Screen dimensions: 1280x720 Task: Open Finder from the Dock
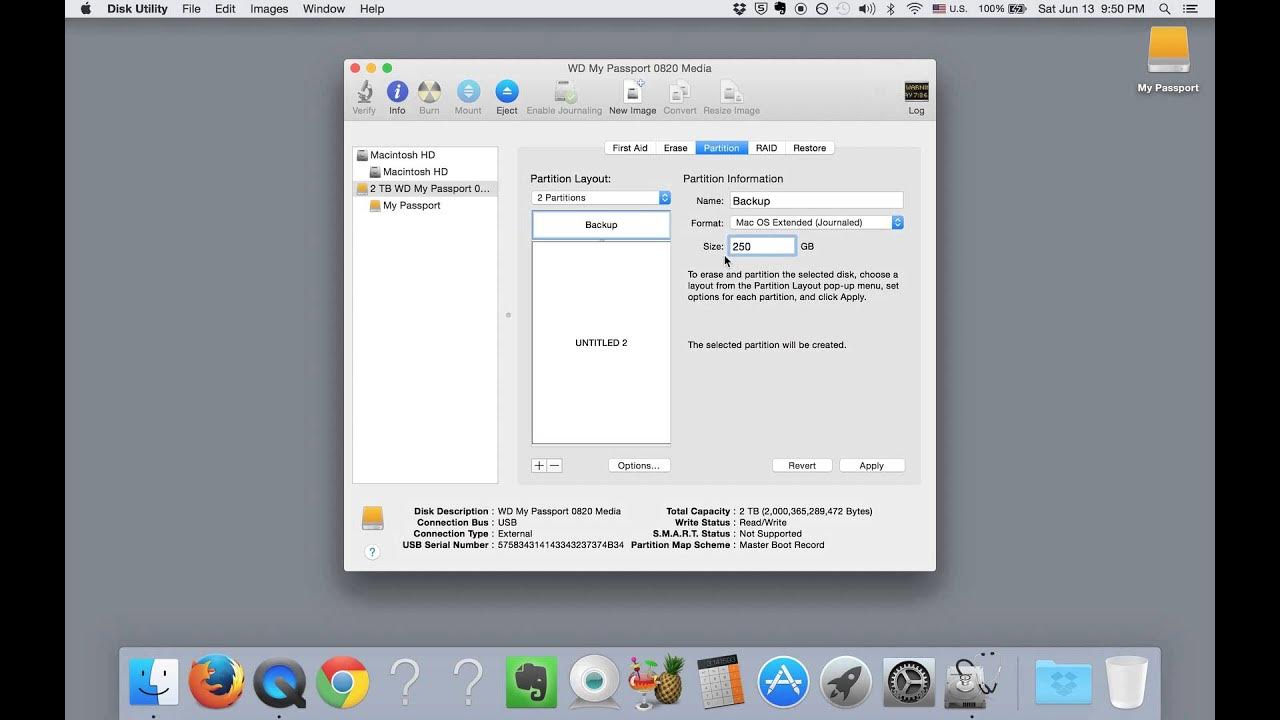point(154,683)
